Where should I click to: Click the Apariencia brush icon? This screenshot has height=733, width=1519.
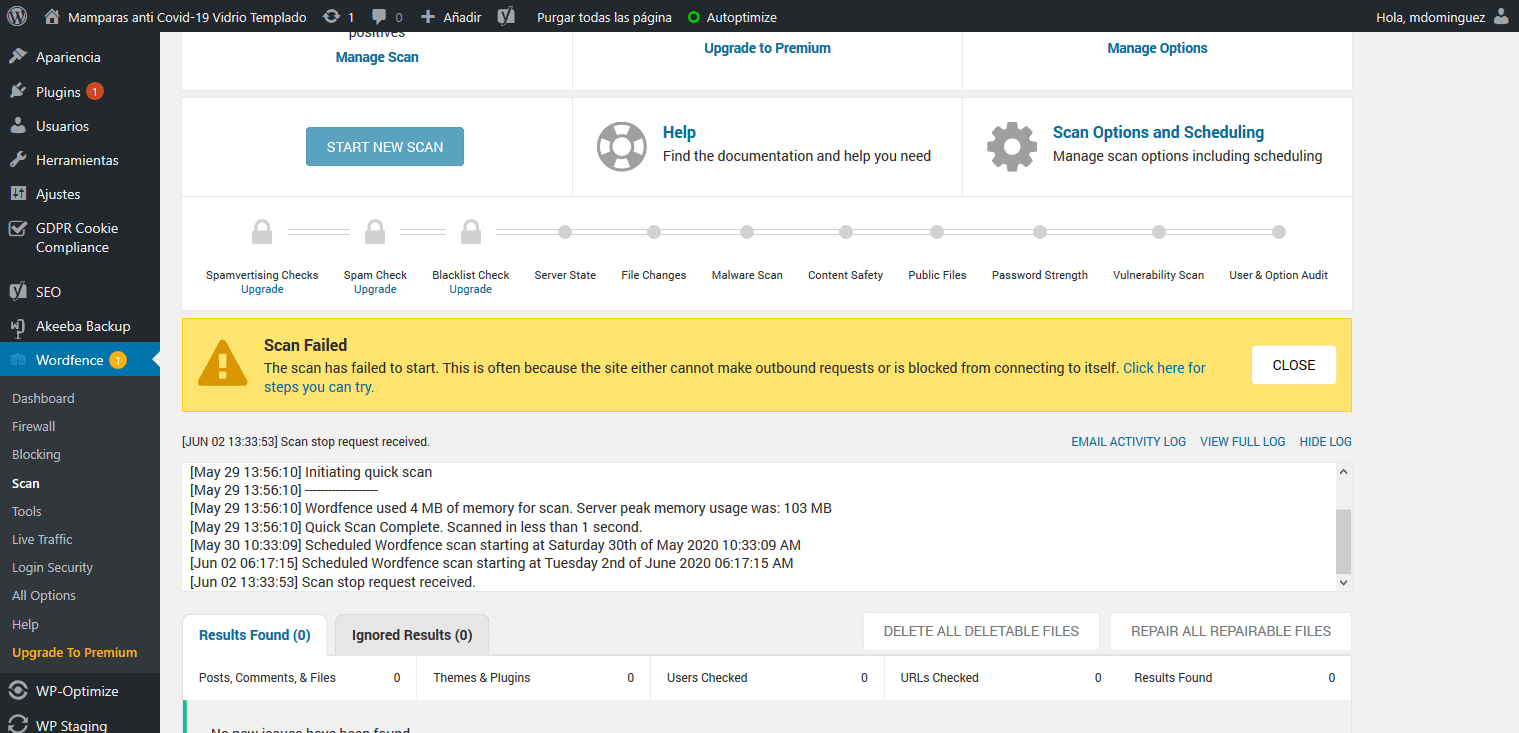pos(18,57)
